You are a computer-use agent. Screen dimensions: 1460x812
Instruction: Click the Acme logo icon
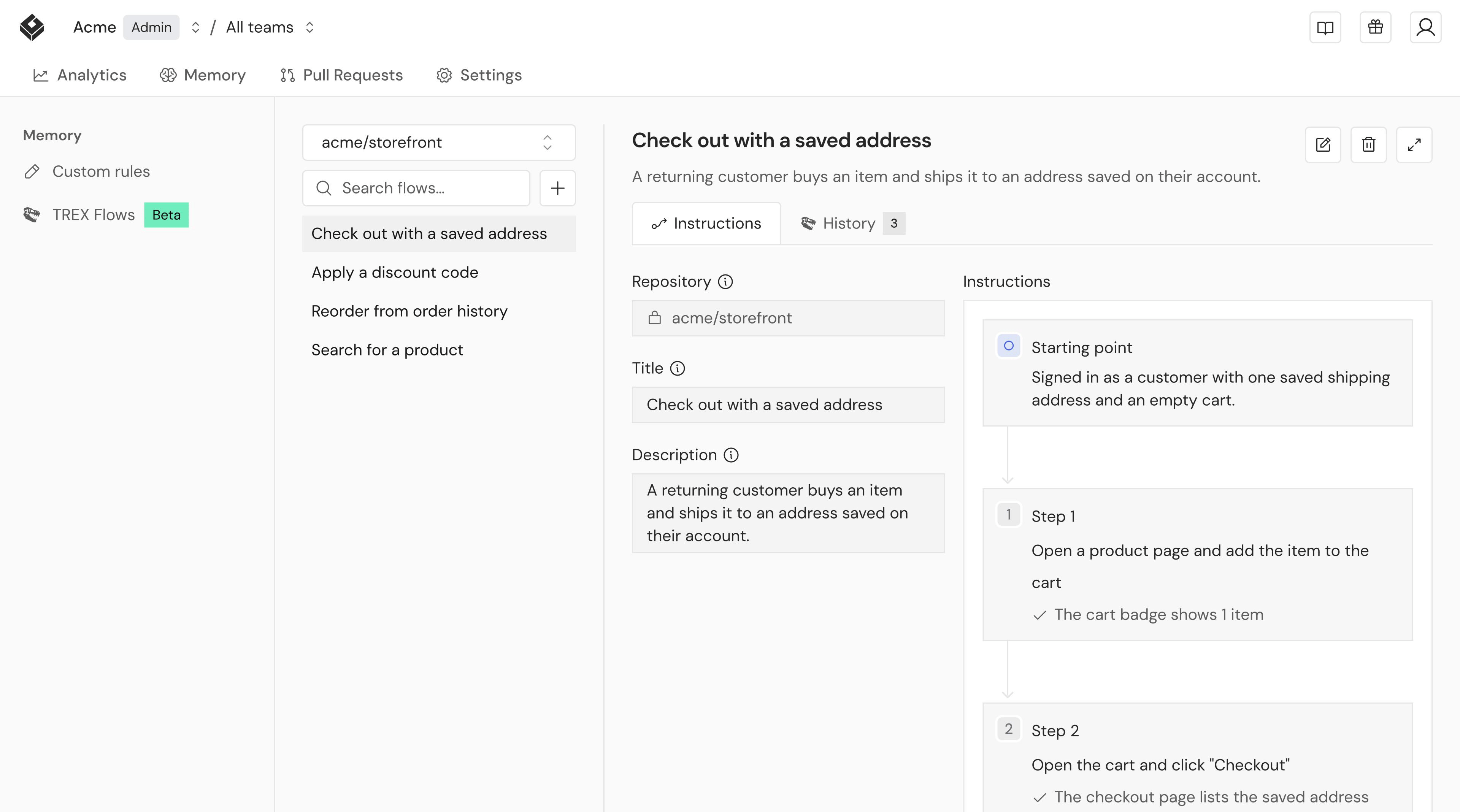tap(32, 27)
